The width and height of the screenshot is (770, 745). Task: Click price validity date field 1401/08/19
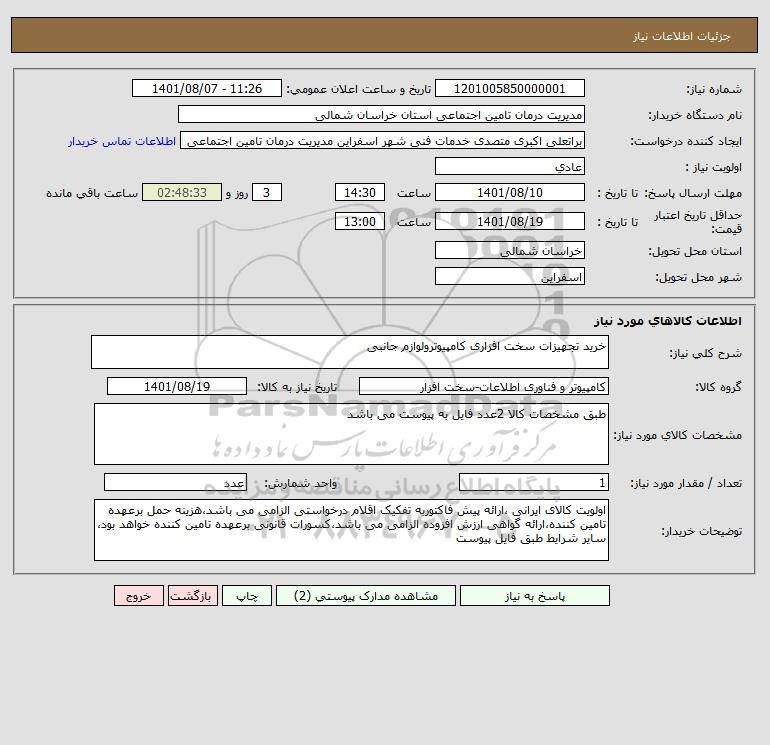pos(510,221)
